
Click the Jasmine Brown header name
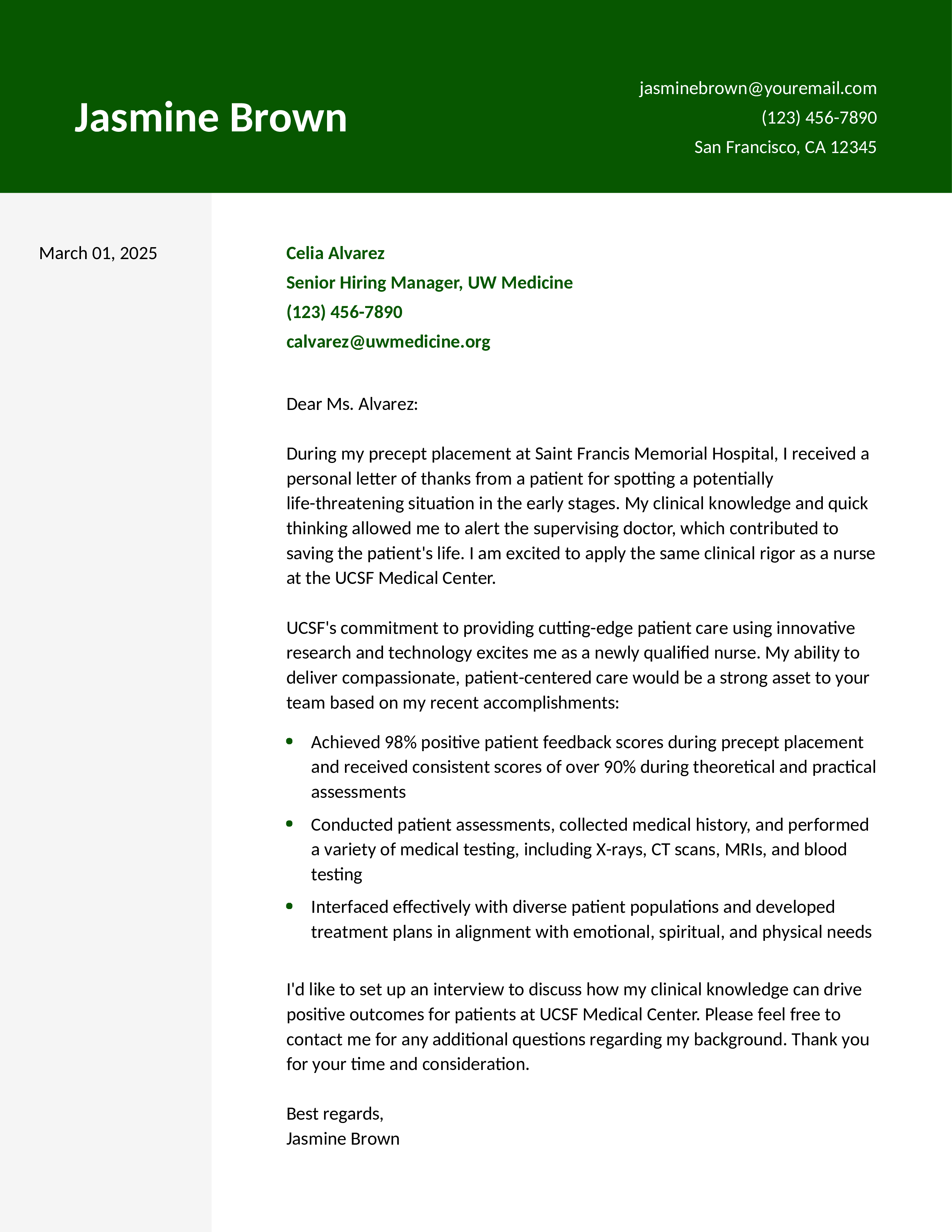(210, 118)
